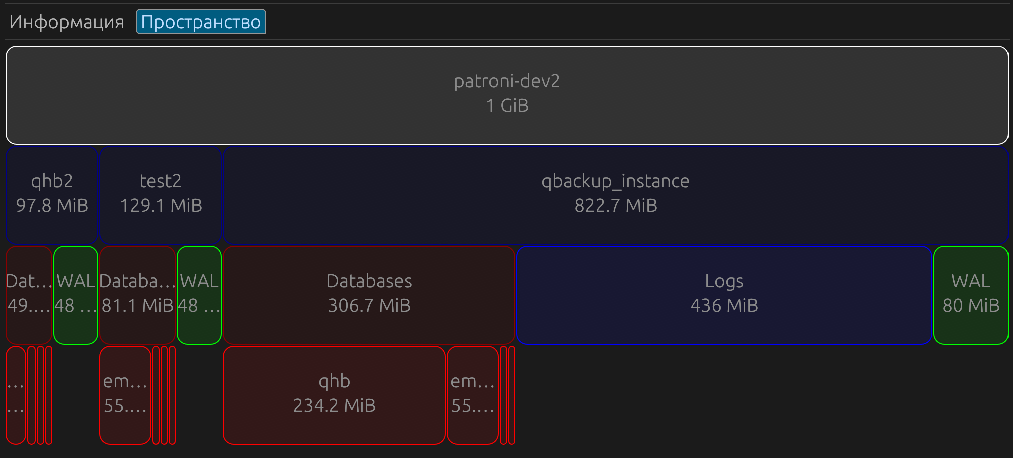This screenshot has height=458, width=1013.
Task: Click the Dat… 49 block under qhb2
Action: tap(28, 294)
